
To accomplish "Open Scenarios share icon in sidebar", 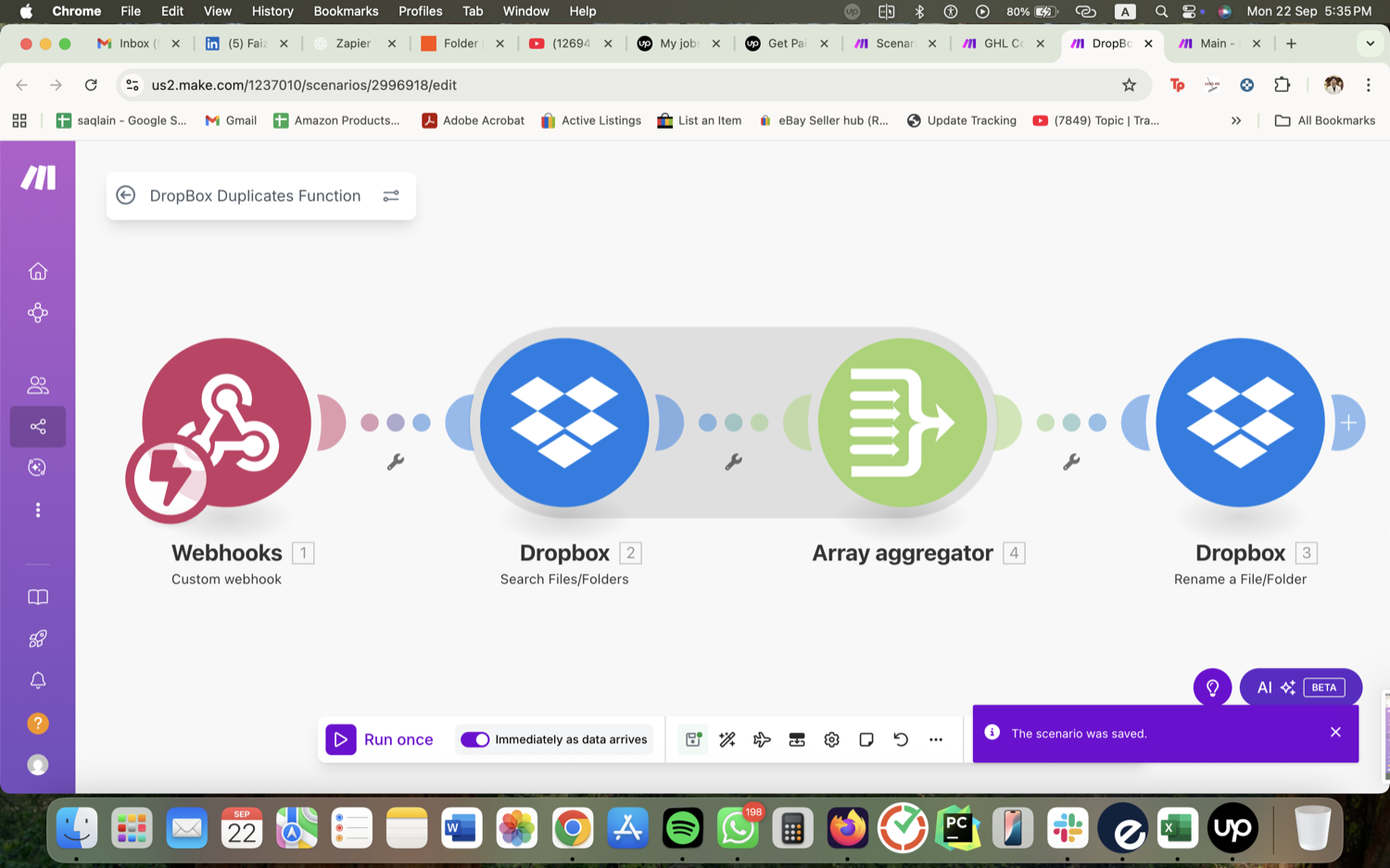I will click(38, 426).
